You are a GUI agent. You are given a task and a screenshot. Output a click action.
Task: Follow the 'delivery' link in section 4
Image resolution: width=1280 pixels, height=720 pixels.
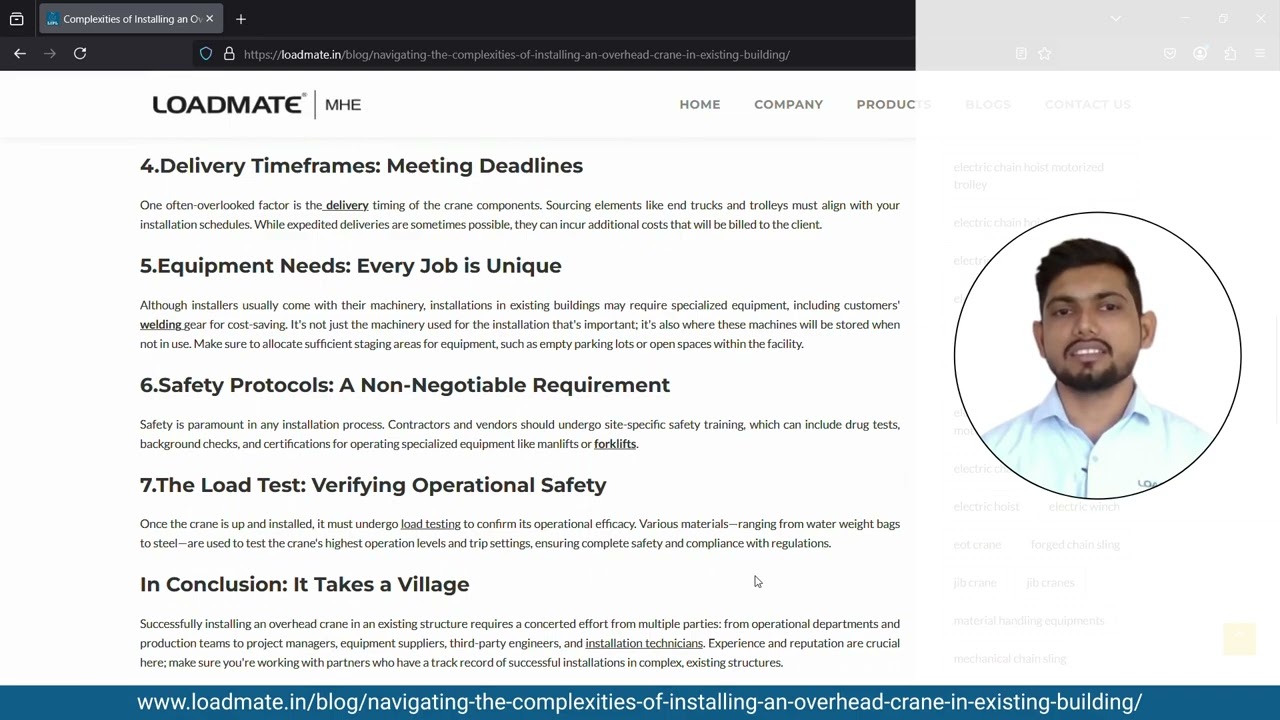[347, 205]
